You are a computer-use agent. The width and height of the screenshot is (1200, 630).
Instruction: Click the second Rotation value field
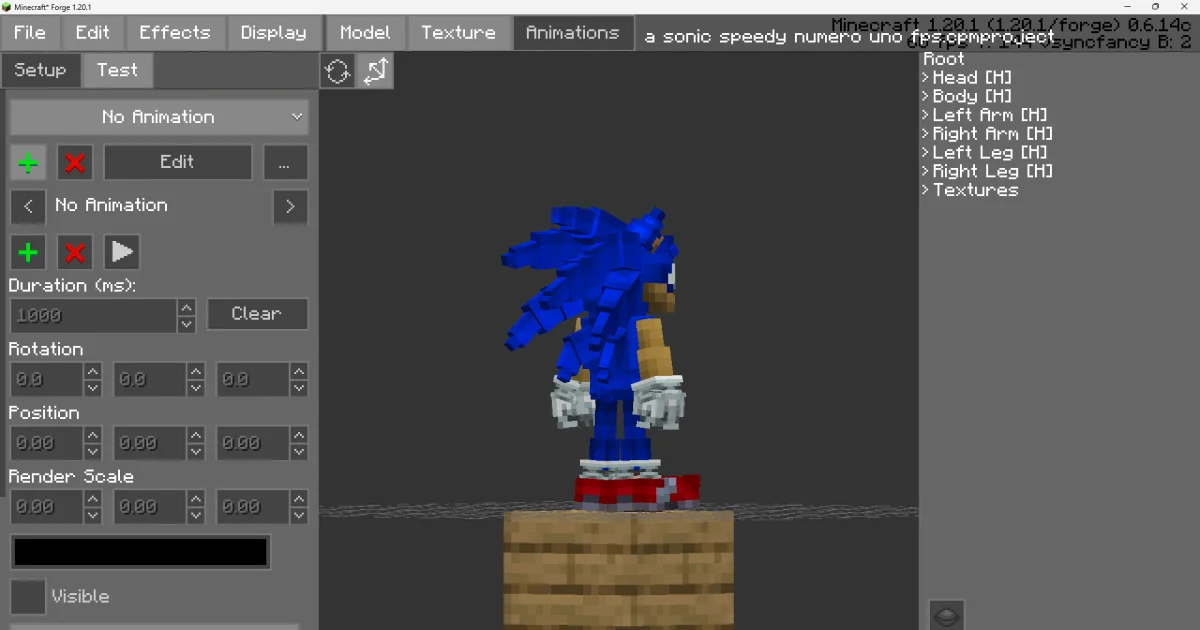pyautogui.click(x=149, y=380)
